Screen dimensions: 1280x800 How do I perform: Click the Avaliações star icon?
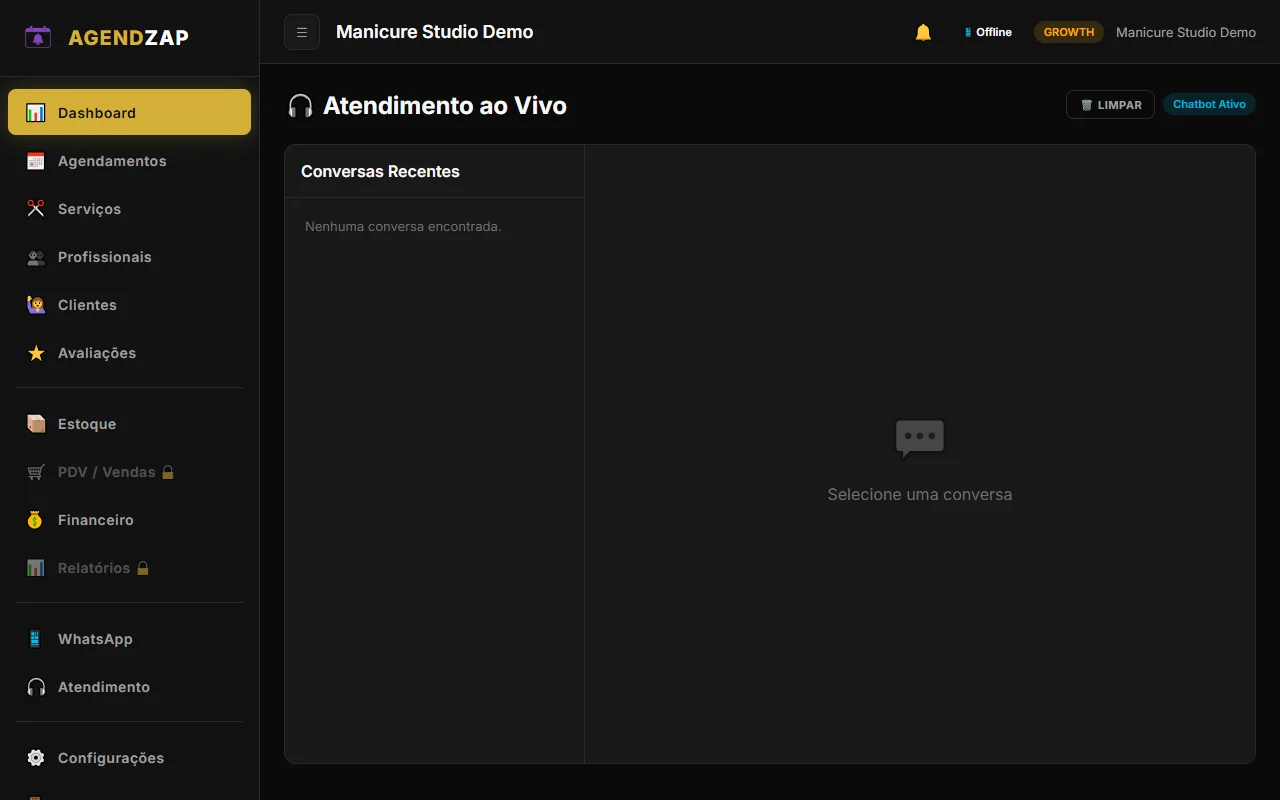tap(36, 353)
